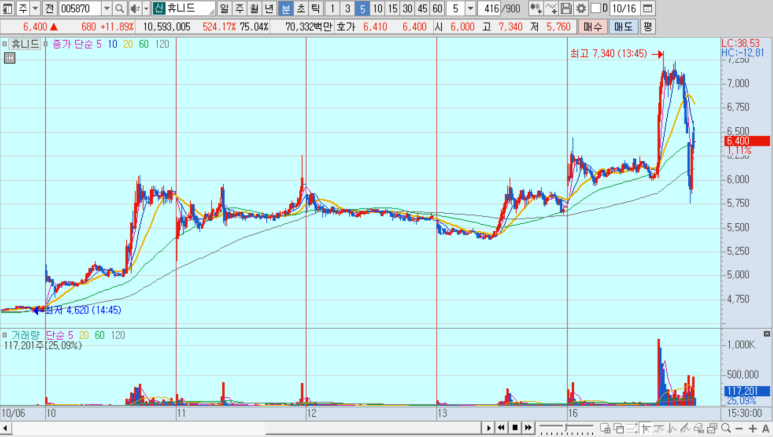Viewport: 773px width, 437px height.
Task: Click the horizontal chart scrollbar thumb
Action: [375, 428]
